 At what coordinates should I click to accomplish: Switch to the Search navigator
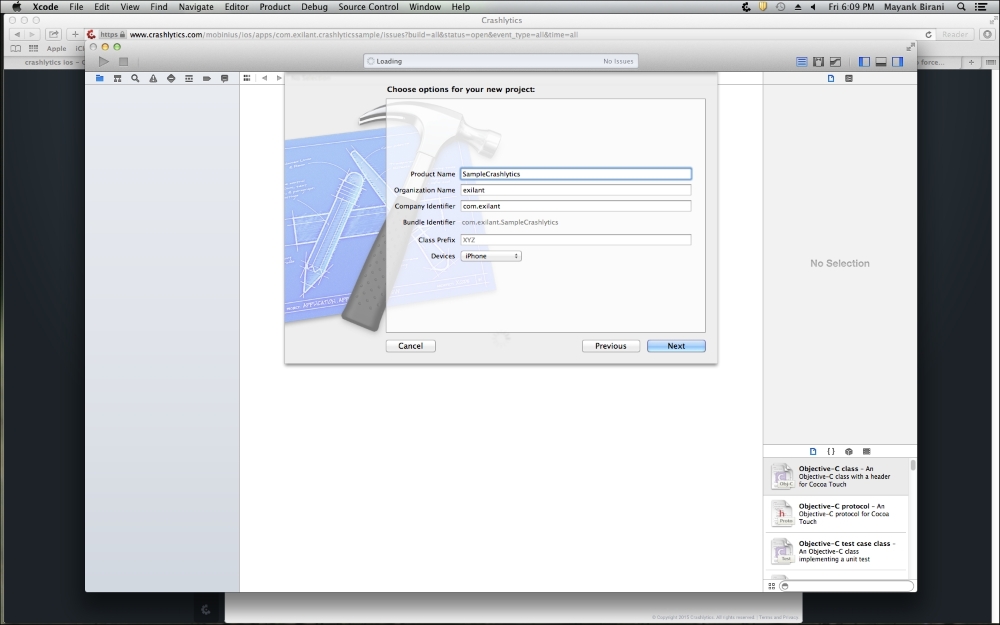(135, 77)
